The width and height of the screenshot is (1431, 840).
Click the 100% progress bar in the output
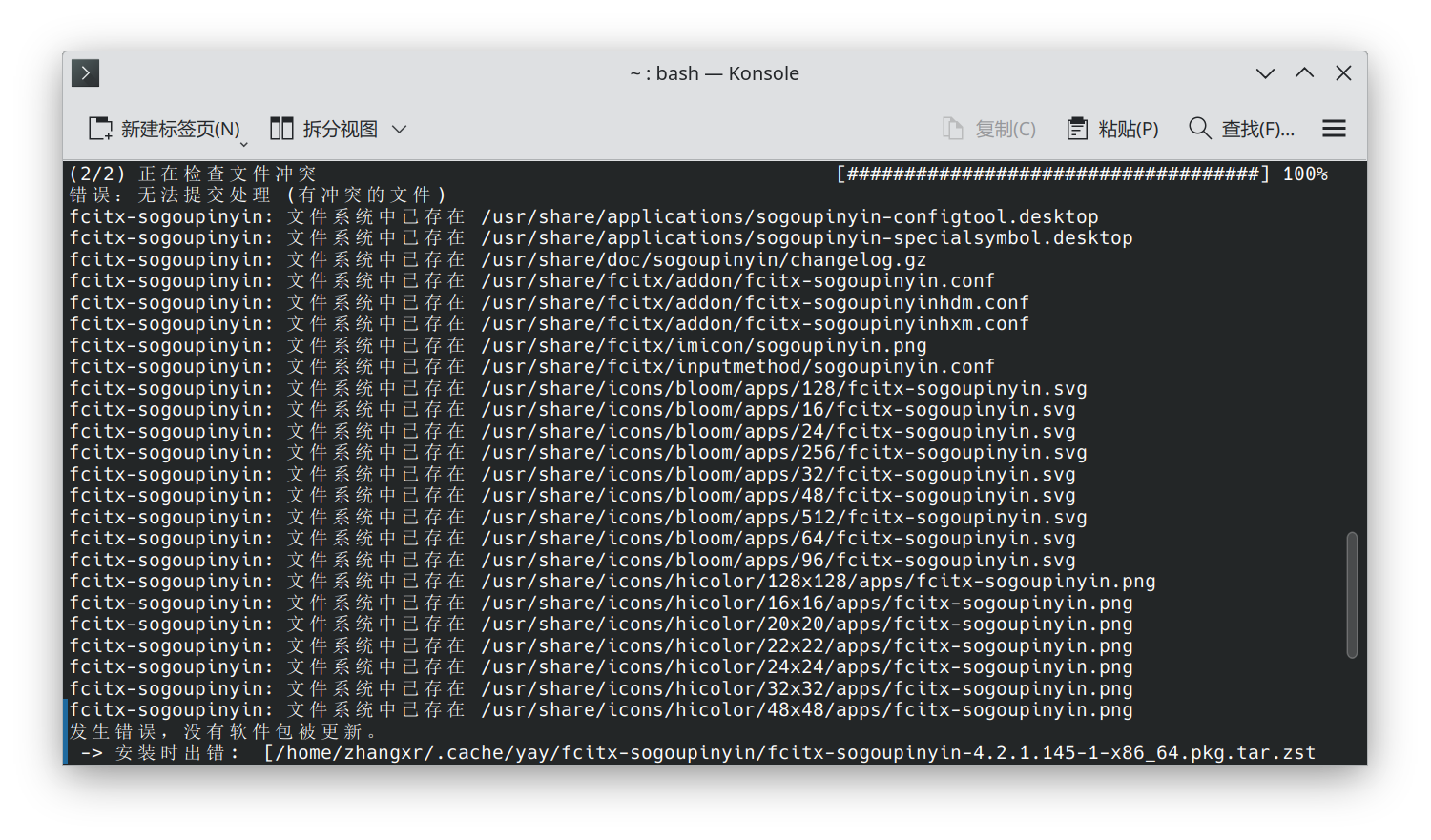[1078, 174]
